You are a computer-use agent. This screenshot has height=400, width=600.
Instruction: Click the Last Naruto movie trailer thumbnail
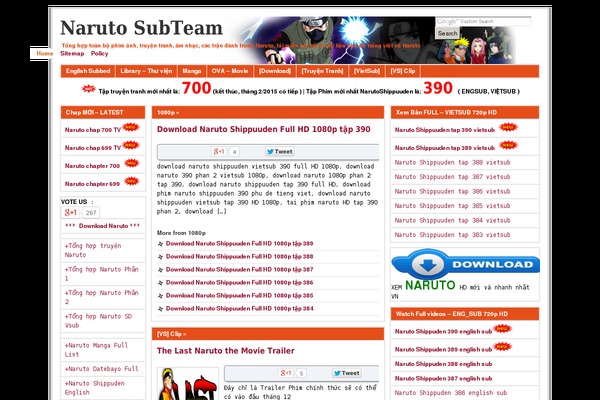pyautogui.click(x=188, y=384)
